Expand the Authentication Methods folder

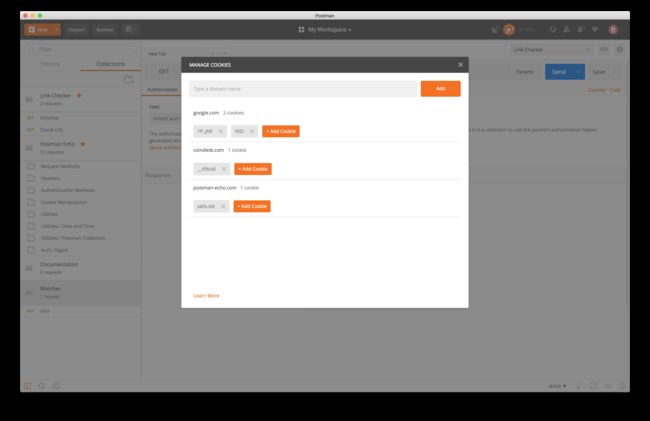[x=81, y=190]
